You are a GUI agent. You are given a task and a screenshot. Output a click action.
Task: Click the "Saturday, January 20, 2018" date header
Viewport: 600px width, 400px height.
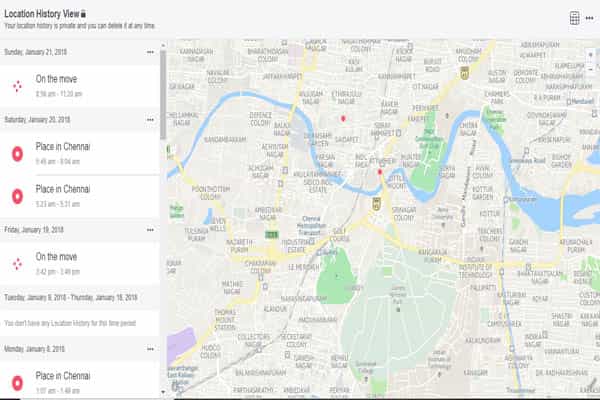coord(37,120)
